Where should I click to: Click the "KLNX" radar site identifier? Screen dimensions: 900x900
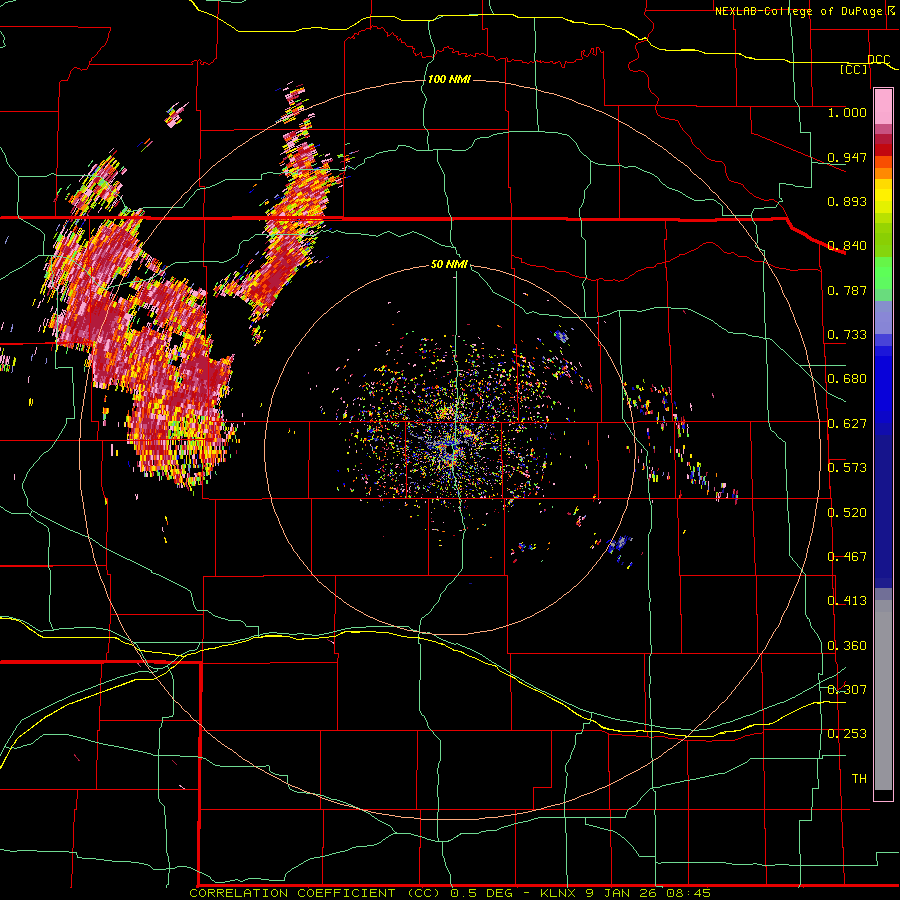click(x=559, y=893)
